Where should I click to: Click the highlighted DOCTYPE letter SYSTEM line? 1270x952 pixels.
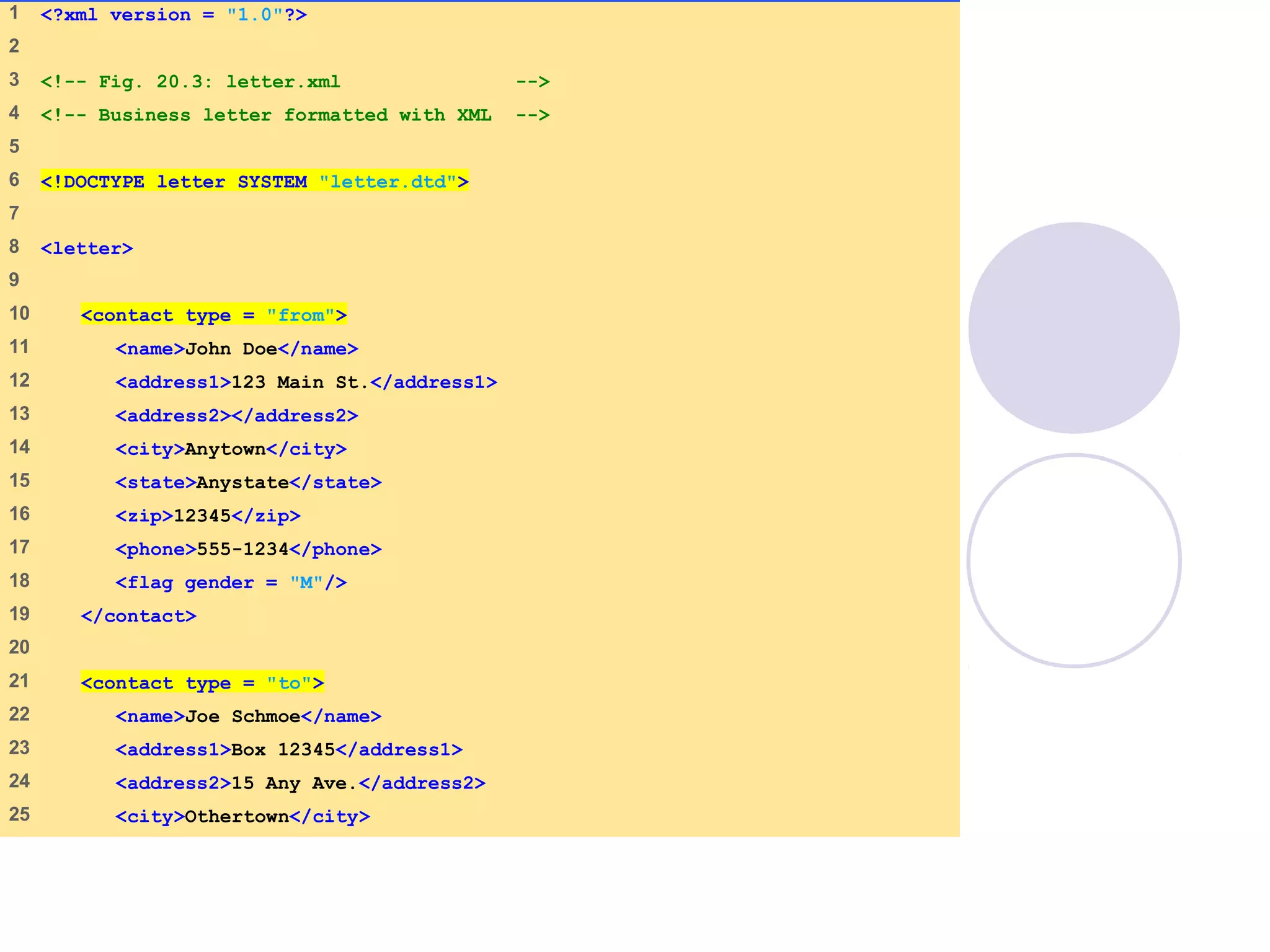point(254,182)
